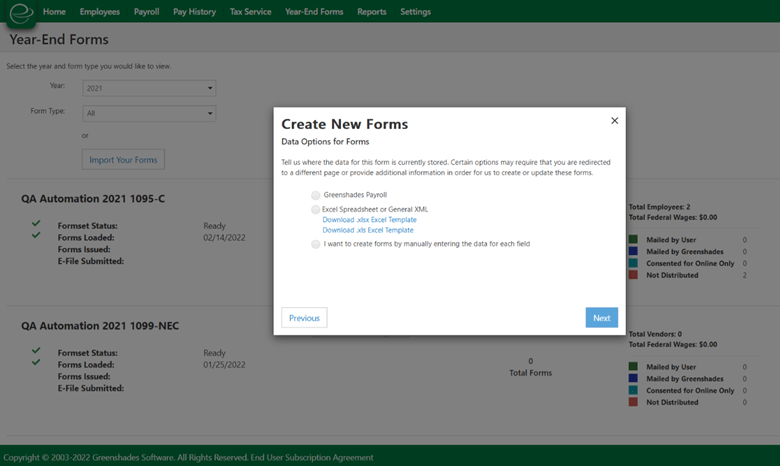Click the Previous button
Screen dimensions: 780x466
pyautogui.click(x=304, y=318)
